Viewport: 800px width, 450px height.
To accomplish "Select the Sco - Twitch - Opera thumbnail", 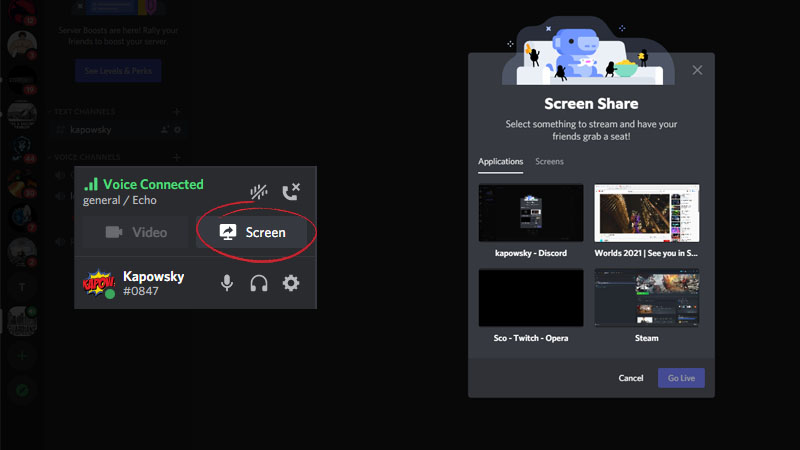I will (x=531, y=298).
